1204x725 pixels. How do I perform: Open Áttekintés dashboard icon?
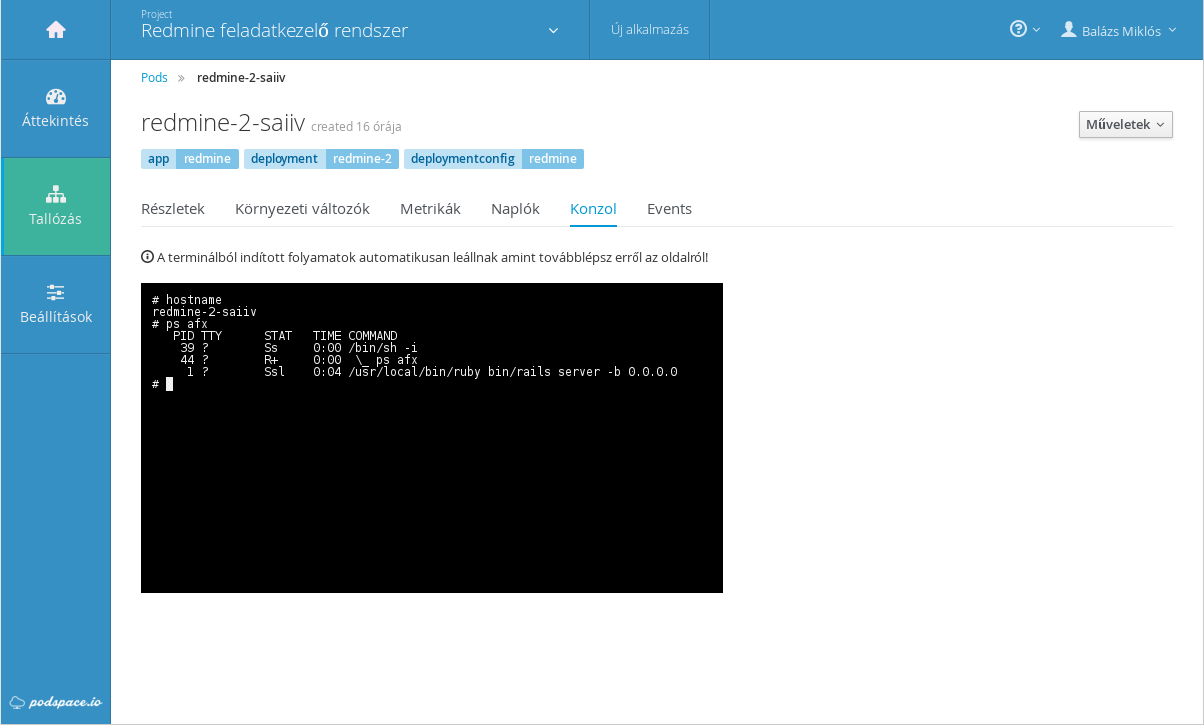pos(56,97)
